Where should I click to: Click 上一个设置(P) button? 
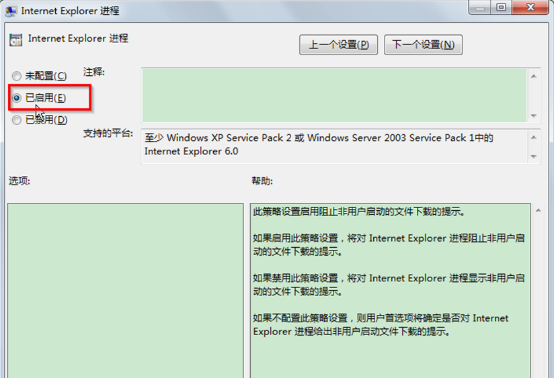338,45
